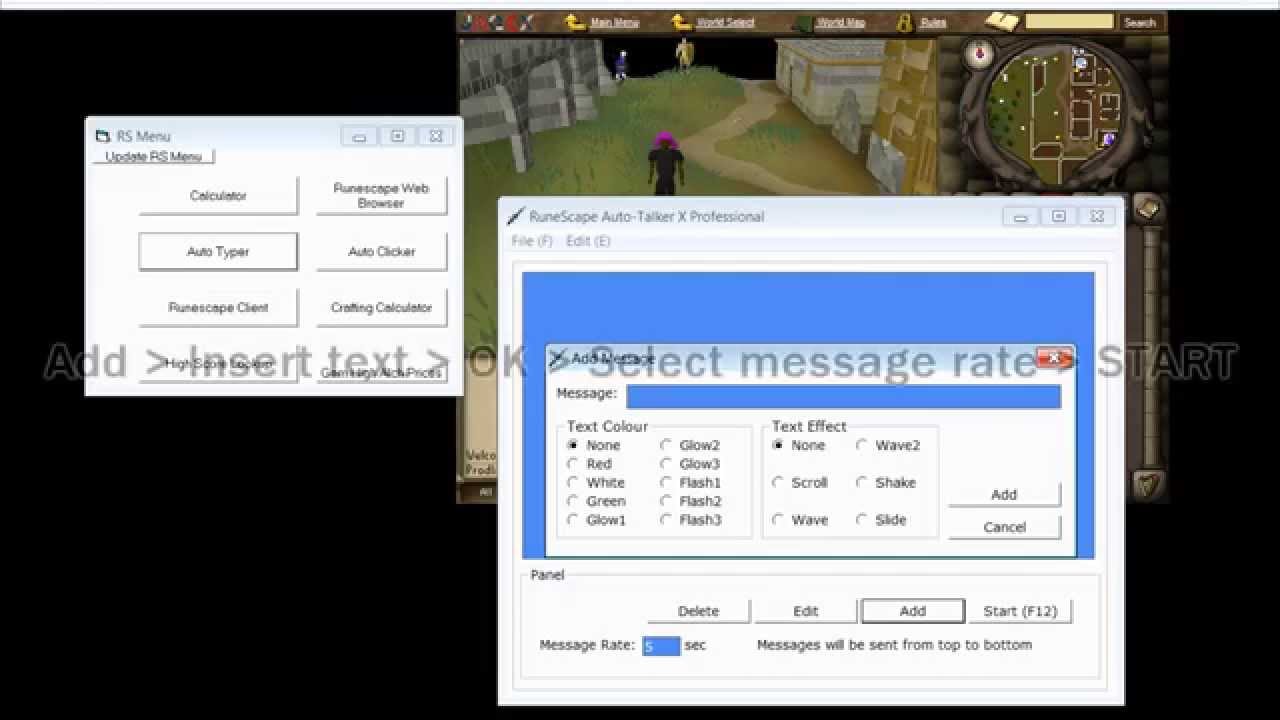
Task: Open High Score Lookup in RS Menu
Action: coord(218,364)
